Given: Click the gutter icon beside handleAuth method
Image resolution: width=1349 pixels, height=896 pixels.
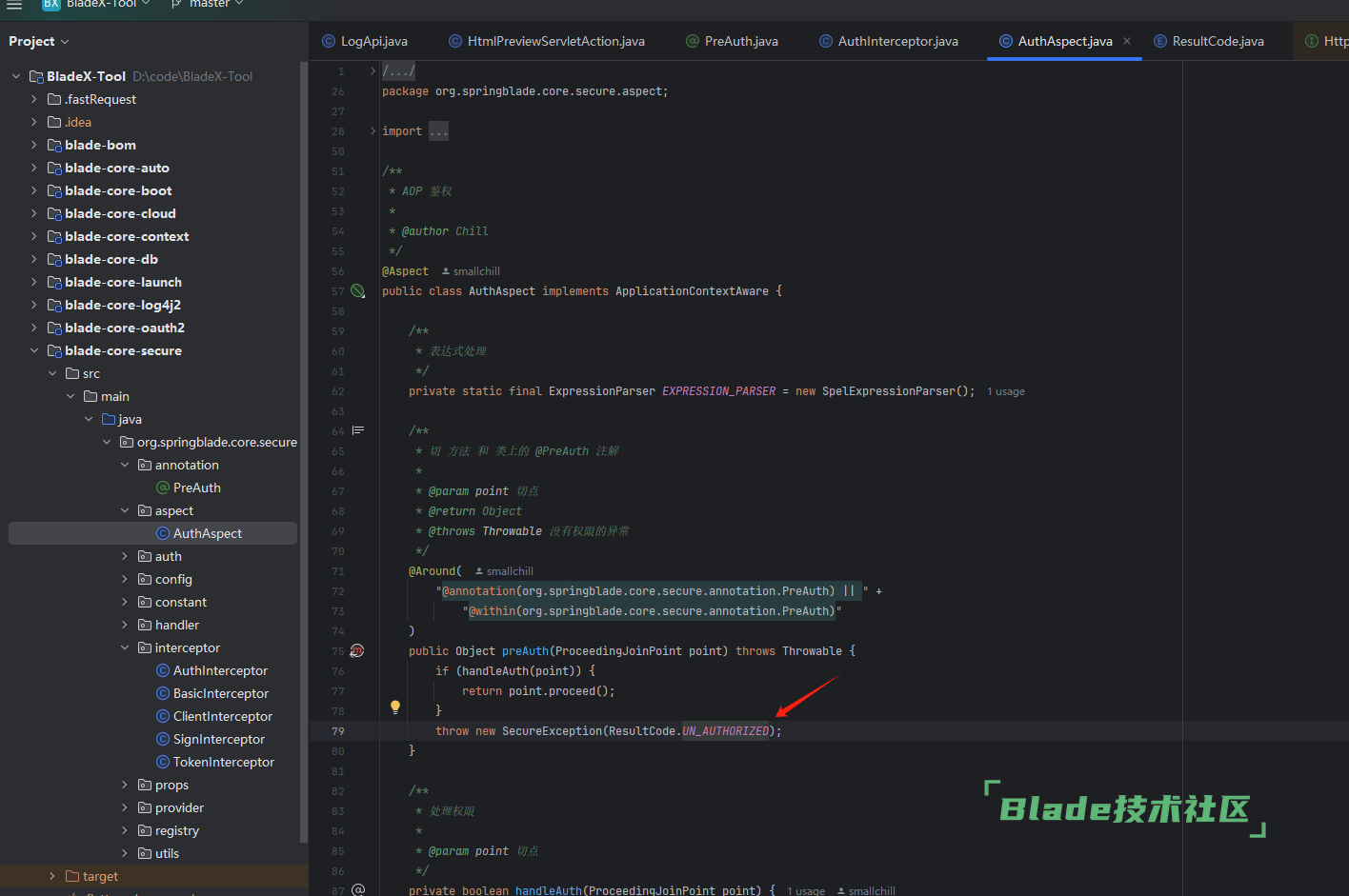Looking at the screenshot, I should 358,890.
